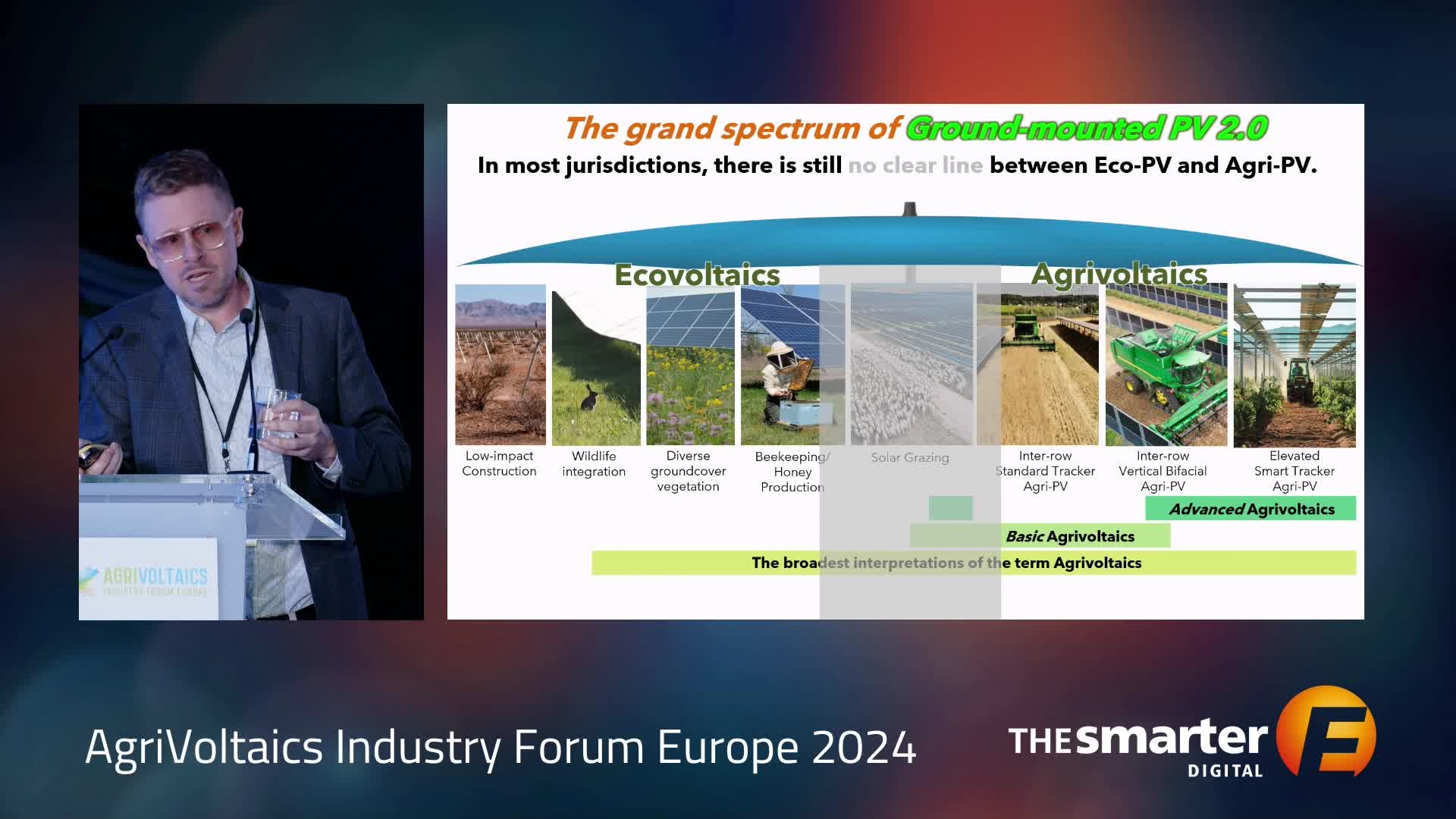
Task: Click the 'Diverse groundcover vegetation' caption
Action: [x=688, y=471]
